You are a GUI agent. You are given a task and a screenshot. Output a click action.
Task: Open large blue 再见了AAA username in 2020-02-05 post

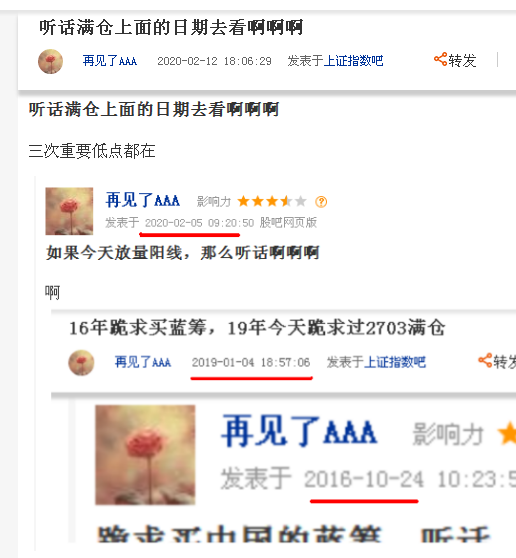(x=143, y=200)
